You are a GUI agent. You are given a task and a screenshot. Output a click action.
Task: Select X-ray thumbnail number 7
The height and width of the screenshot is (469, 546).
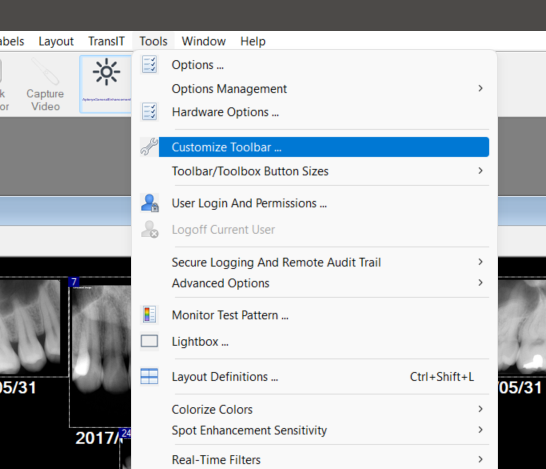tap(100, 352)
